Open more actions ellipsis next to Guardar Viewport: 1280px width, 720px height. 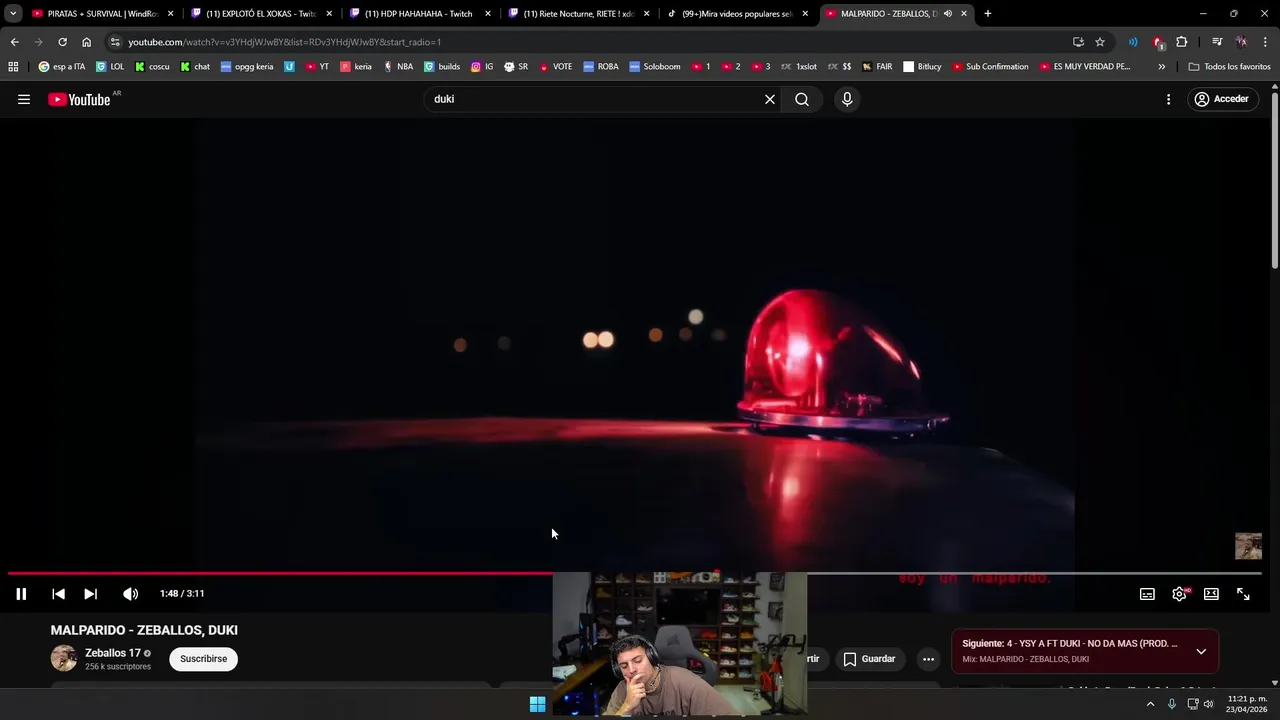click(x=928, y=659)
